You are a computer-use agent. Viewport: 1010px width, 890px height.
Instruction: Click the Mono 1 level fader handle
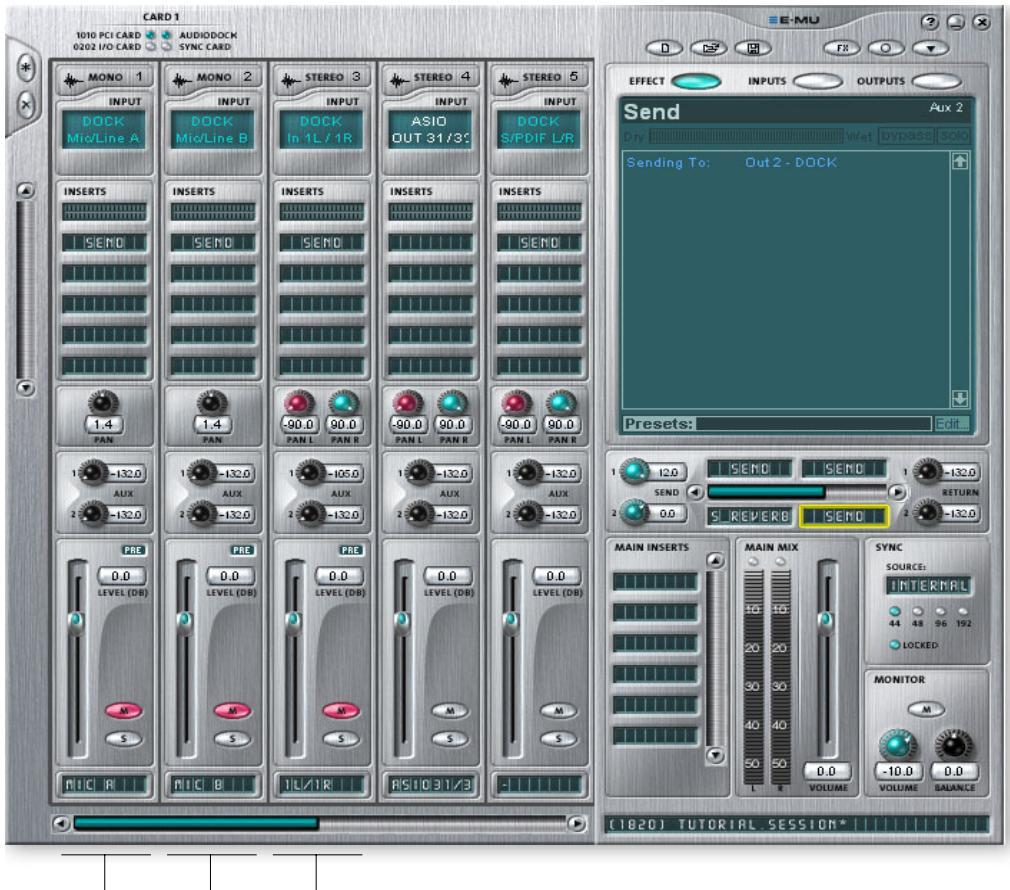point(76,622)
